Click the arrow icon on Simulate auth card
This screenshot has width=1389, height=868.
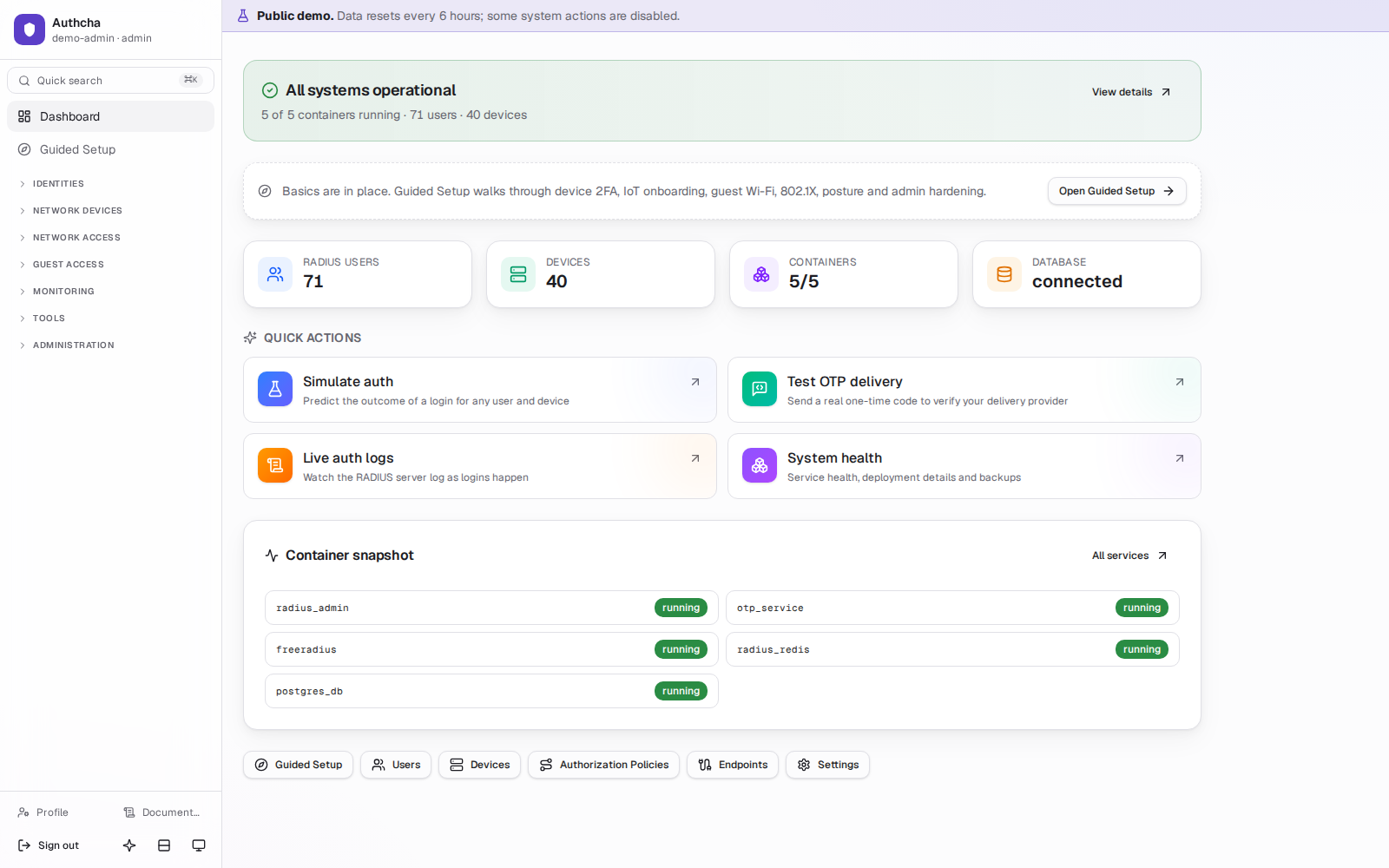695,382
